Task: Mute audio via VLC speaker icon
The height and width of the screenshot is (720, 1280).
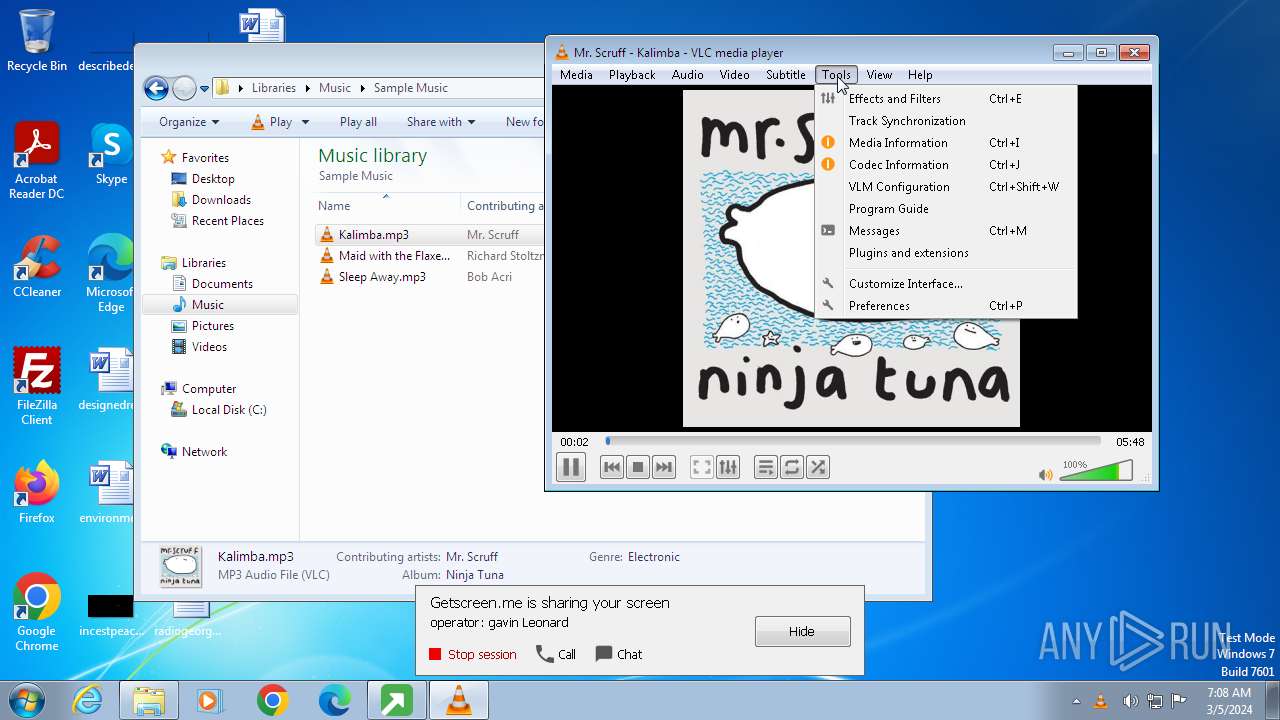Action: pos(1046,475)
